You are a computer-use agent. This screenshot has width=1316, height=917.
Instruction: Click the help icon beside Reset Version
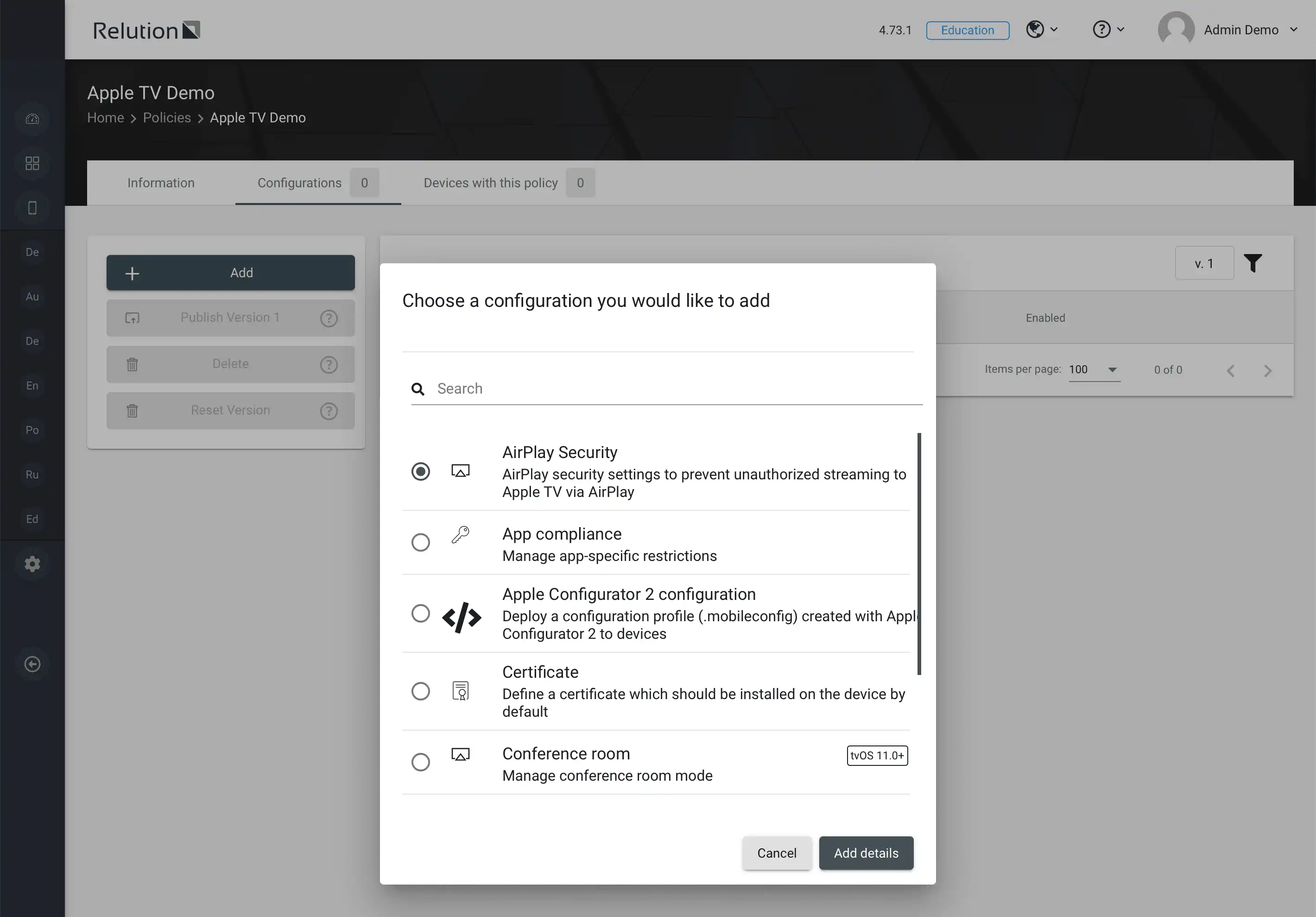[329, 411]
